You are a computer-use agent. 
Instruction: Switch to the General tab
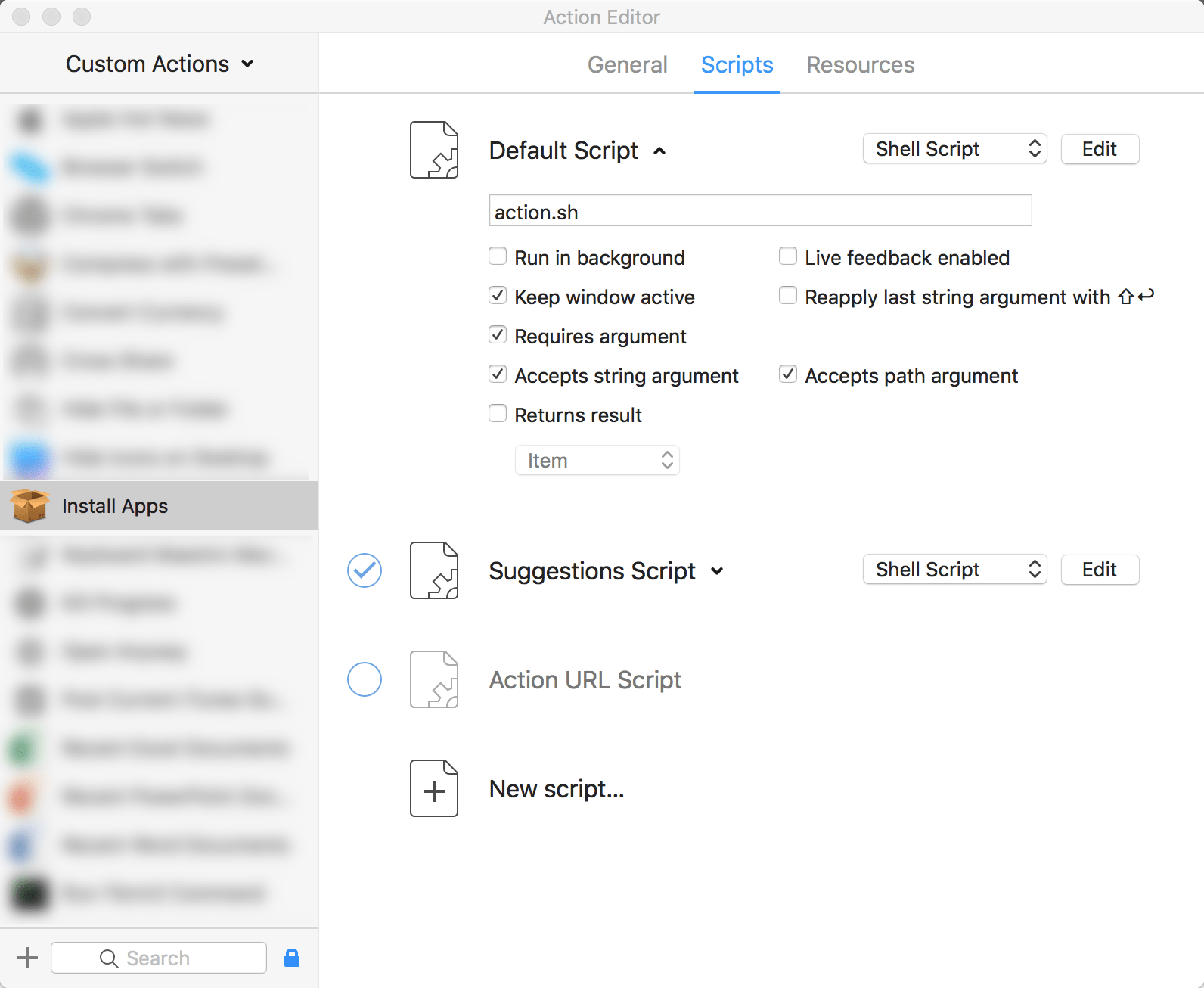click(x=627, y=65)
